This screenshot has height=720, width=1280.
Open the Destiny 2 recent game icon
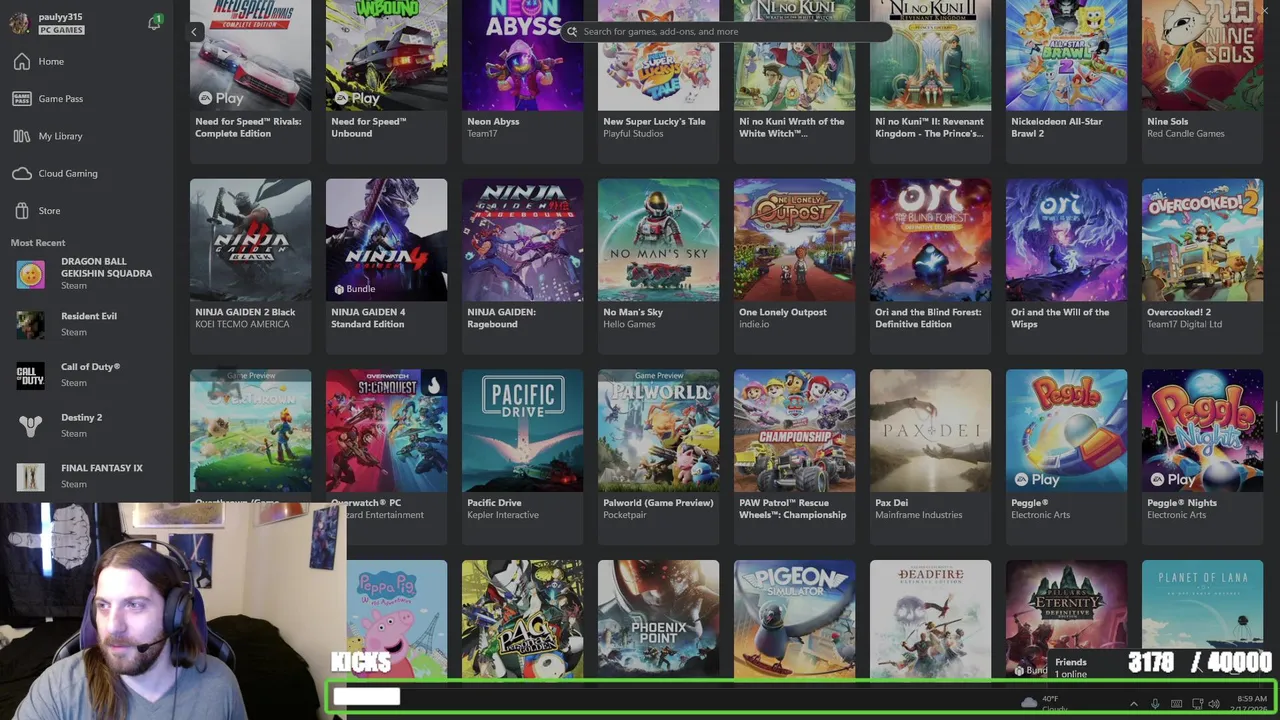(x=31, y=426)
